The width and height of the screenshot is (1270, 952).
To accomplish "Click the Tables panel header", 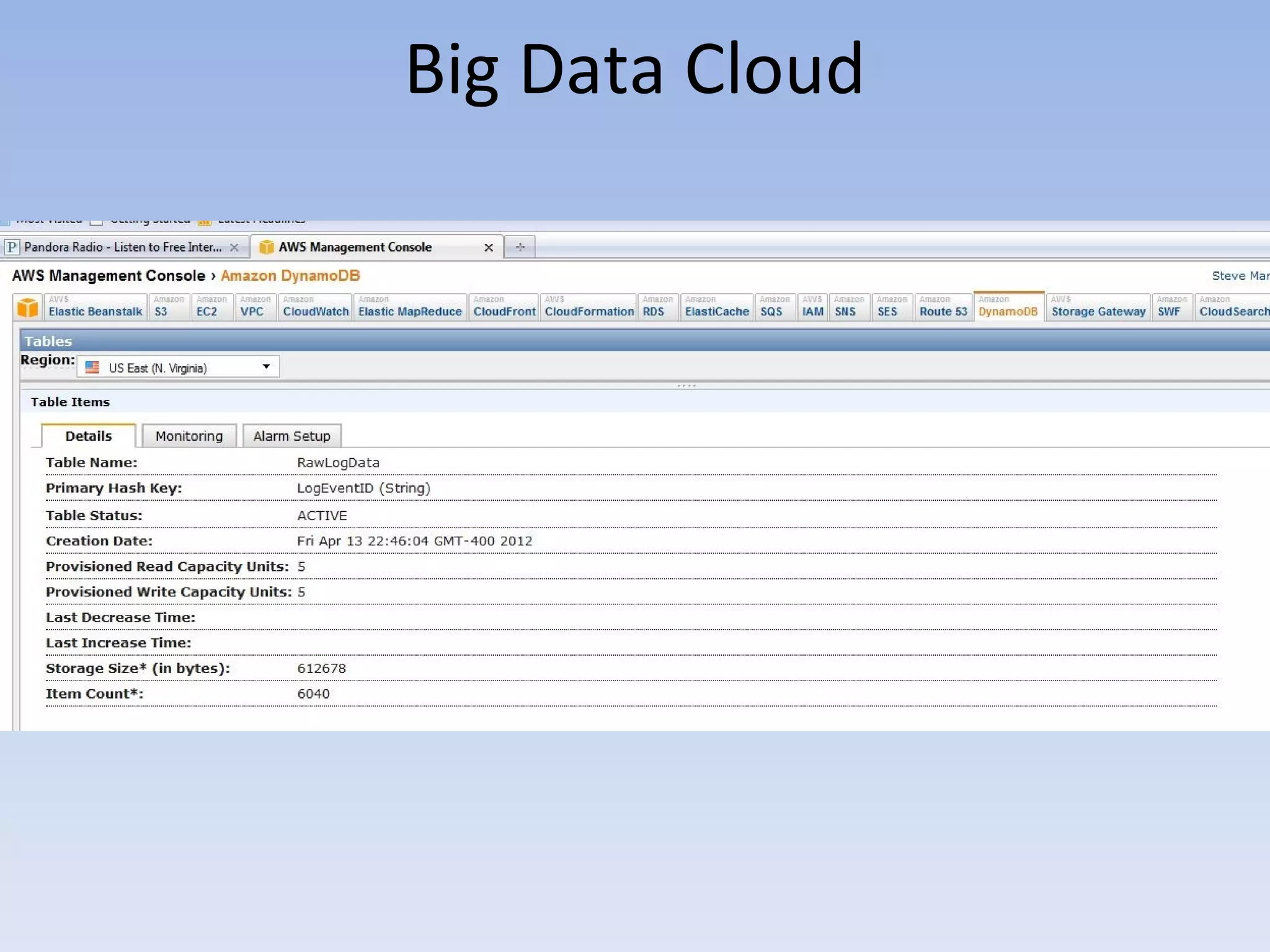I will pos(645,341).
